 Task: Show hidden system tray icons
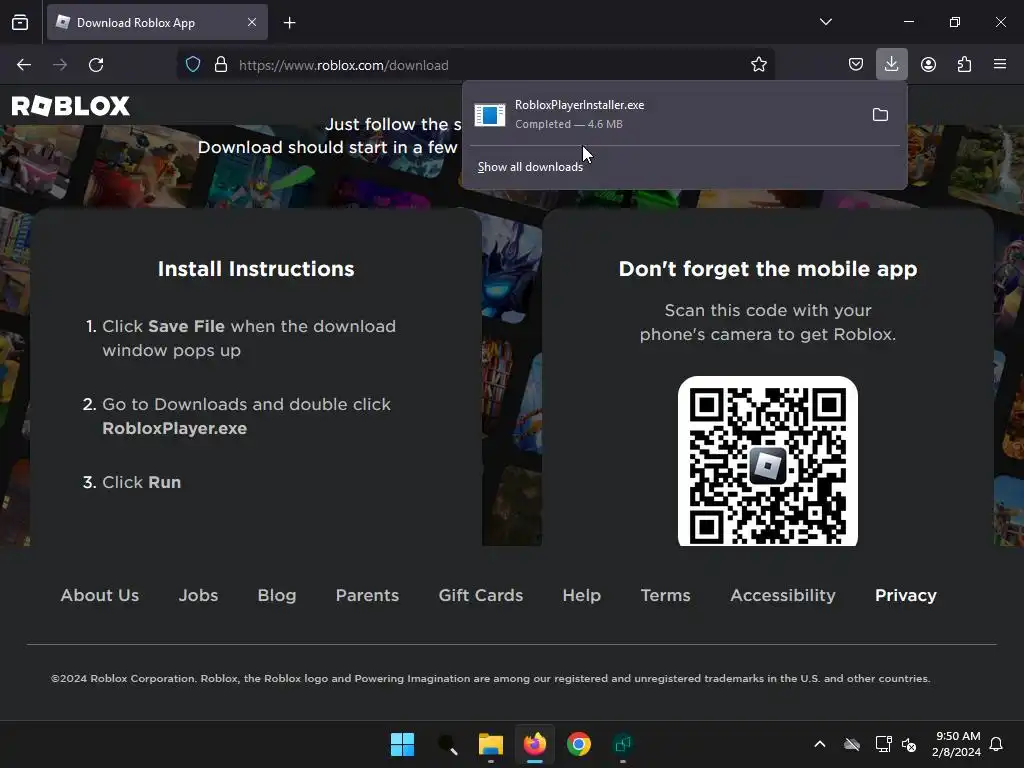[820, 744]
